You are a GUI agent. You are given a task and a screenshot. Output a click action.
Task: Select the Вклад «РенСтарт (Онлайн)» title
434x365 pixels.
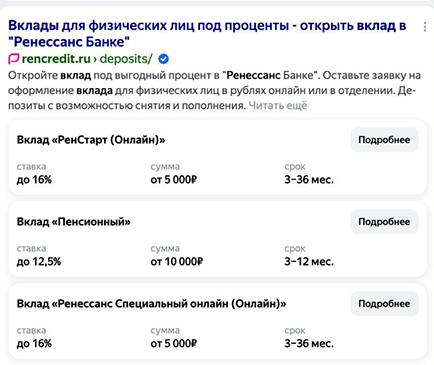[91, 140]
